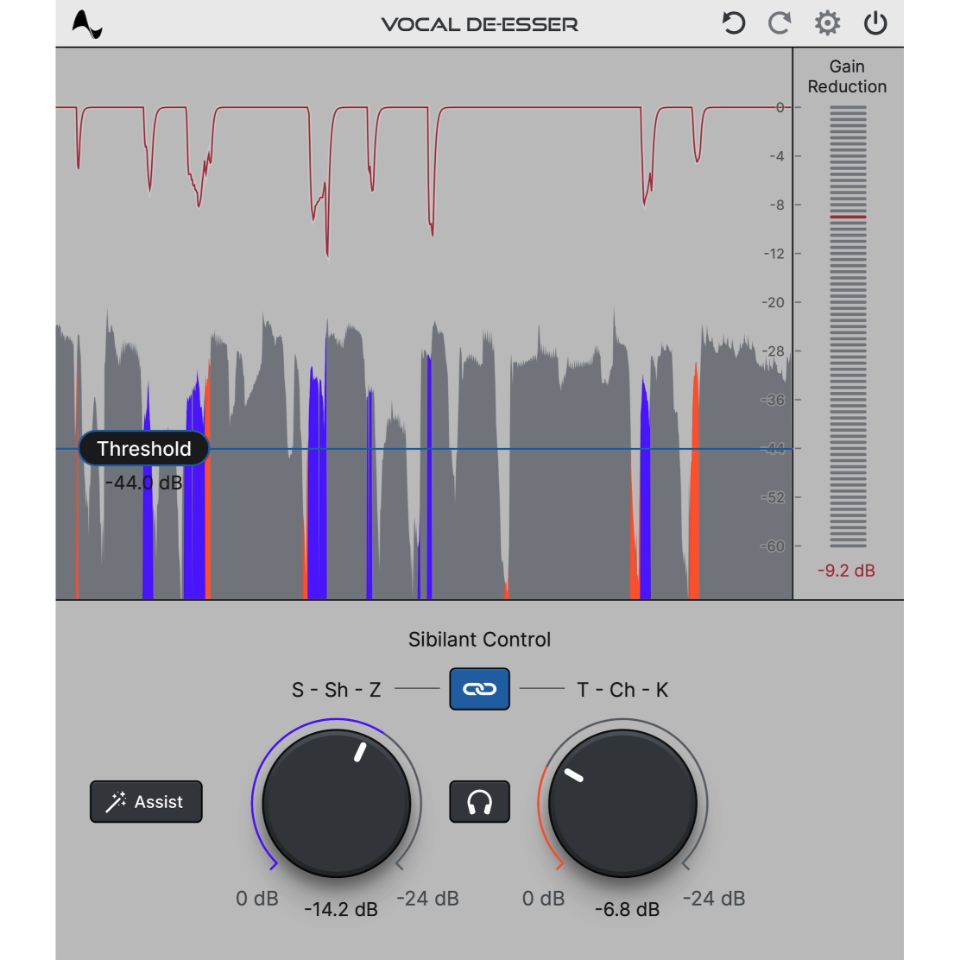Click the -14.2 dB knob value
Image resolution: width=960 pixels, height=960 pixels.
pyautogui.click(x=341, y=909)
